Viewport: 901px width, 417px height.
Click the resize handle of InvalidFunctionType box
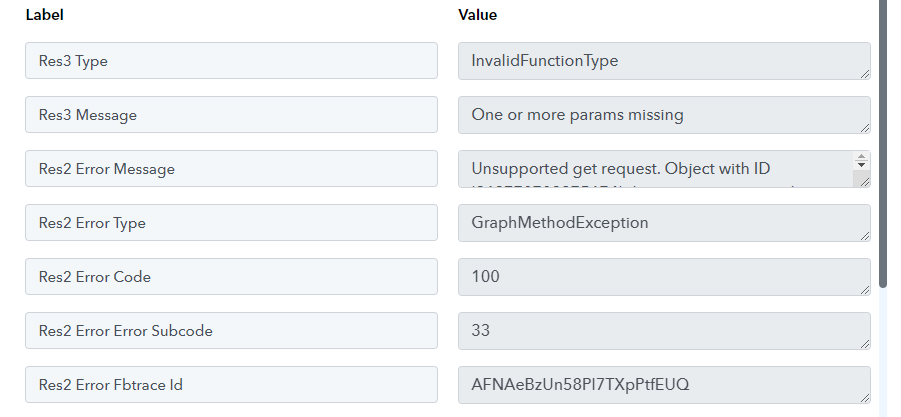865,74
